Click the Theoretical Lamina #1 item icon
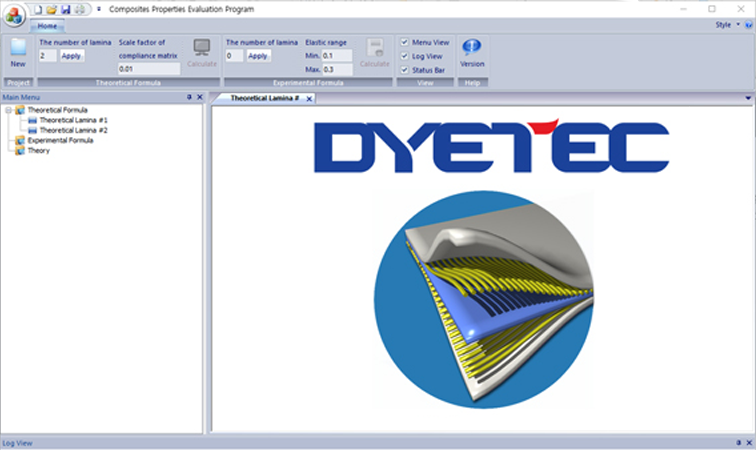Image resolution: width=756 pixels, height=450 pixels. point(32,120)
